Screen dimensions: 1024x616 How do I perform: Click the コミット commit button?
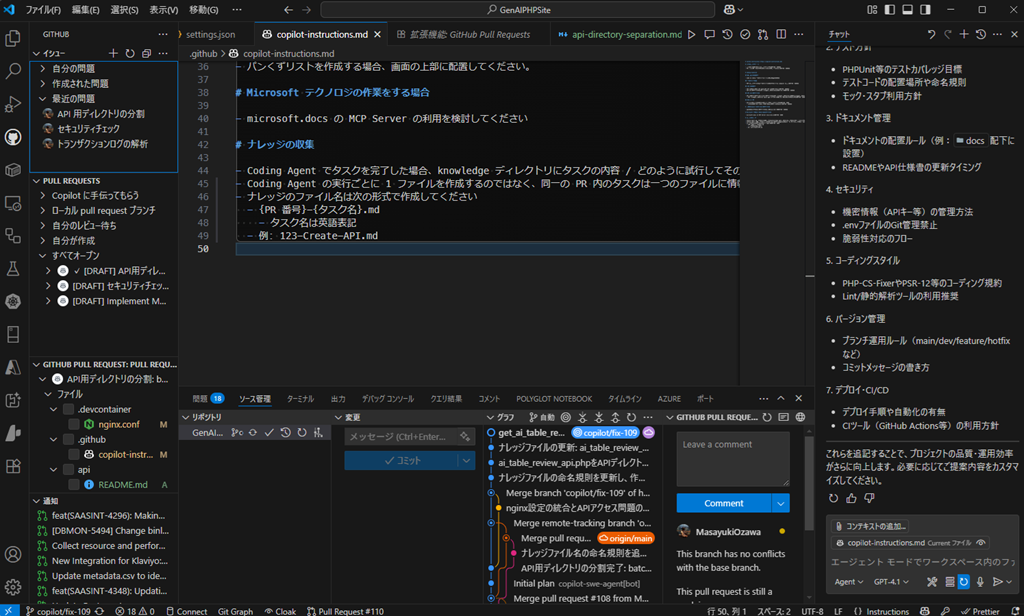point(402,461)
